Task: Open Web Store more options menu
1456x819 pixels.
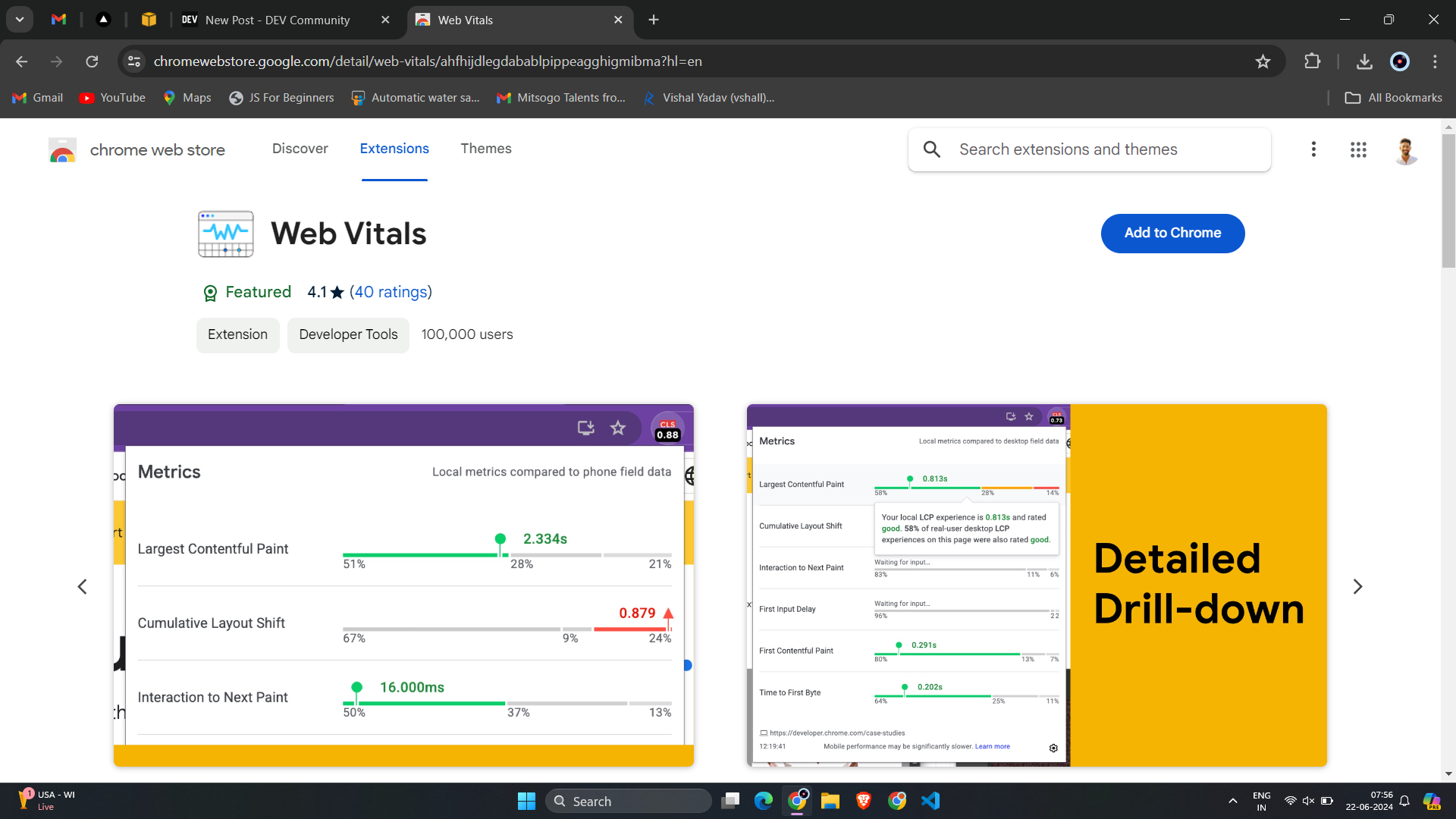Action: point(1313,149)
